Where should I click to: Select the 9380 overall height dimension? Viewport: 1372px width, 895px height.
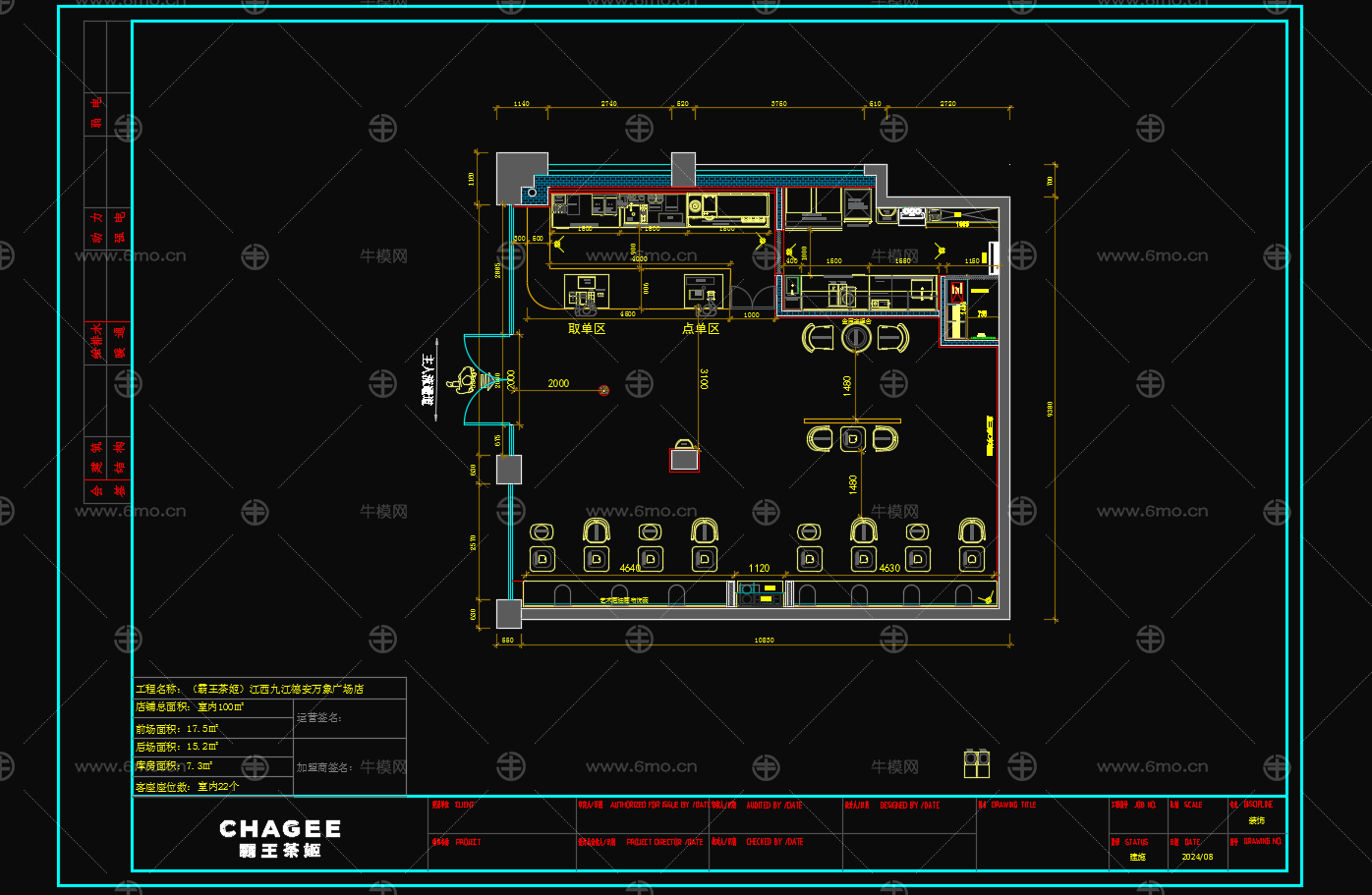(1051, 408)
